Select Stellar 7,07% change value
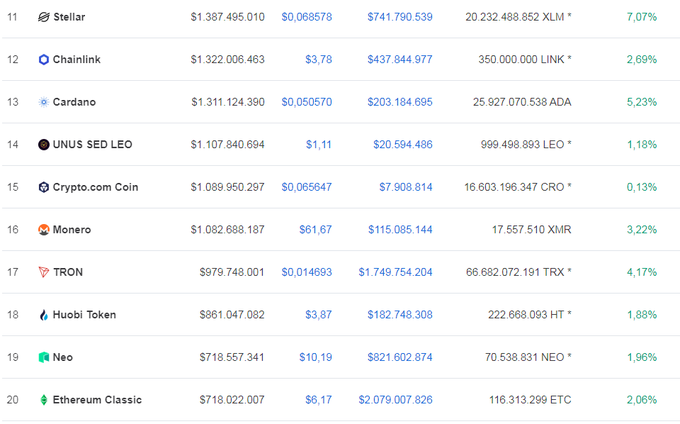 (x=642, y=17)
